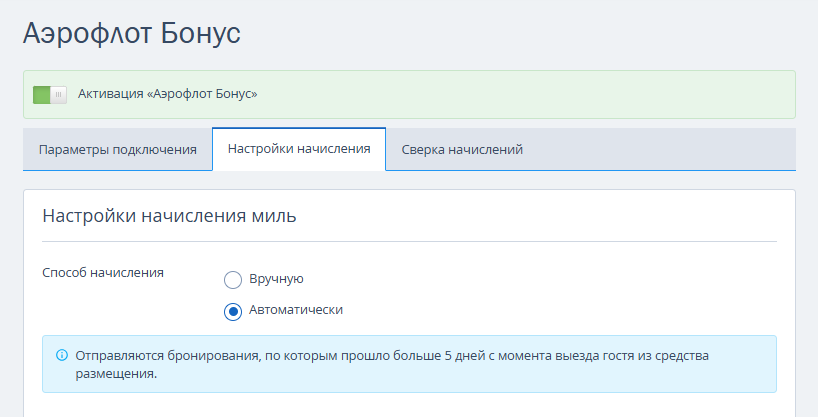Select the Автоматически radio button
Screen dimensions: 818x417
(x=233, y=312)
